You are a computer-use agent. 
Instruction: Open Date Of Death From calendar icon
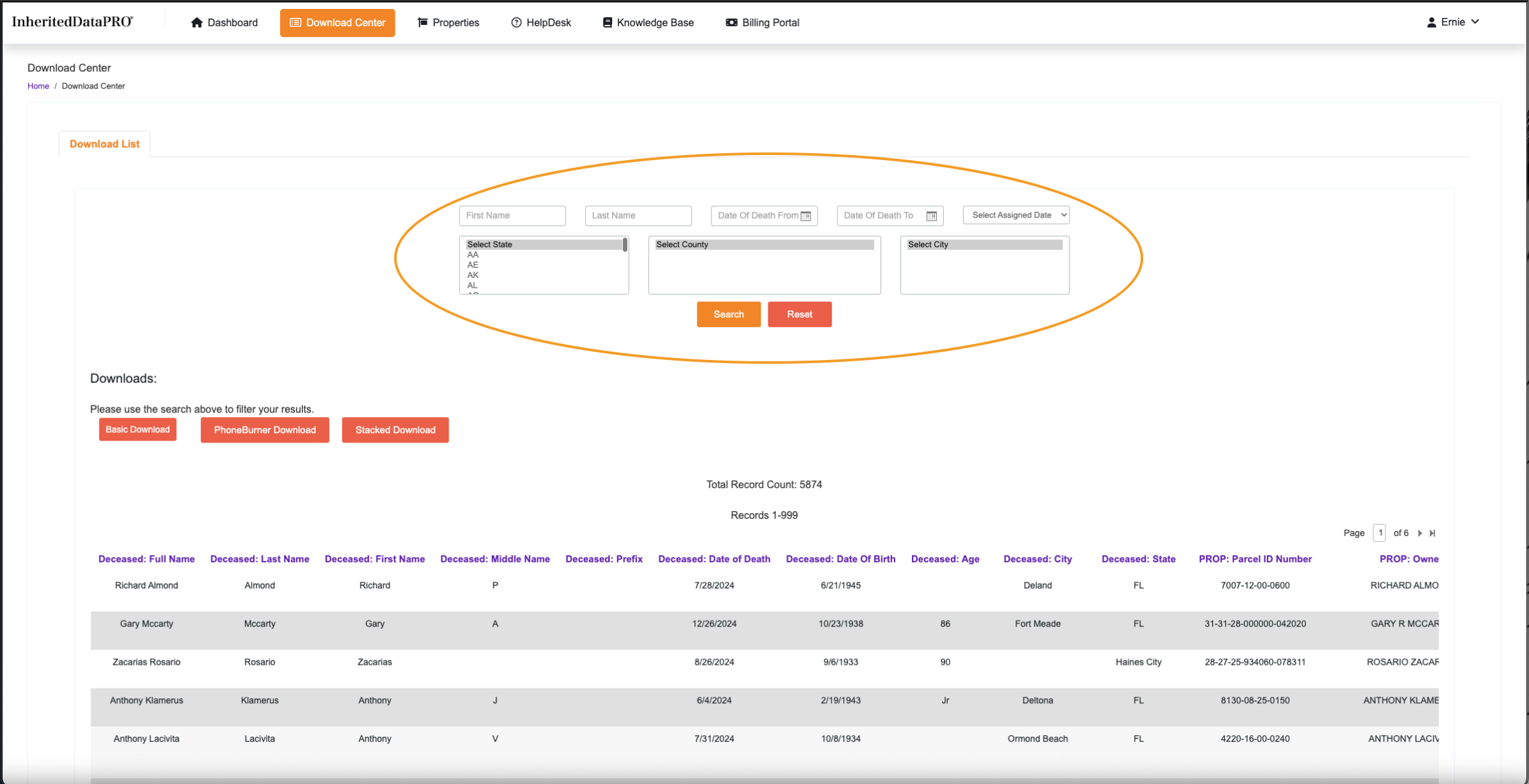click(x=806, y=216)
